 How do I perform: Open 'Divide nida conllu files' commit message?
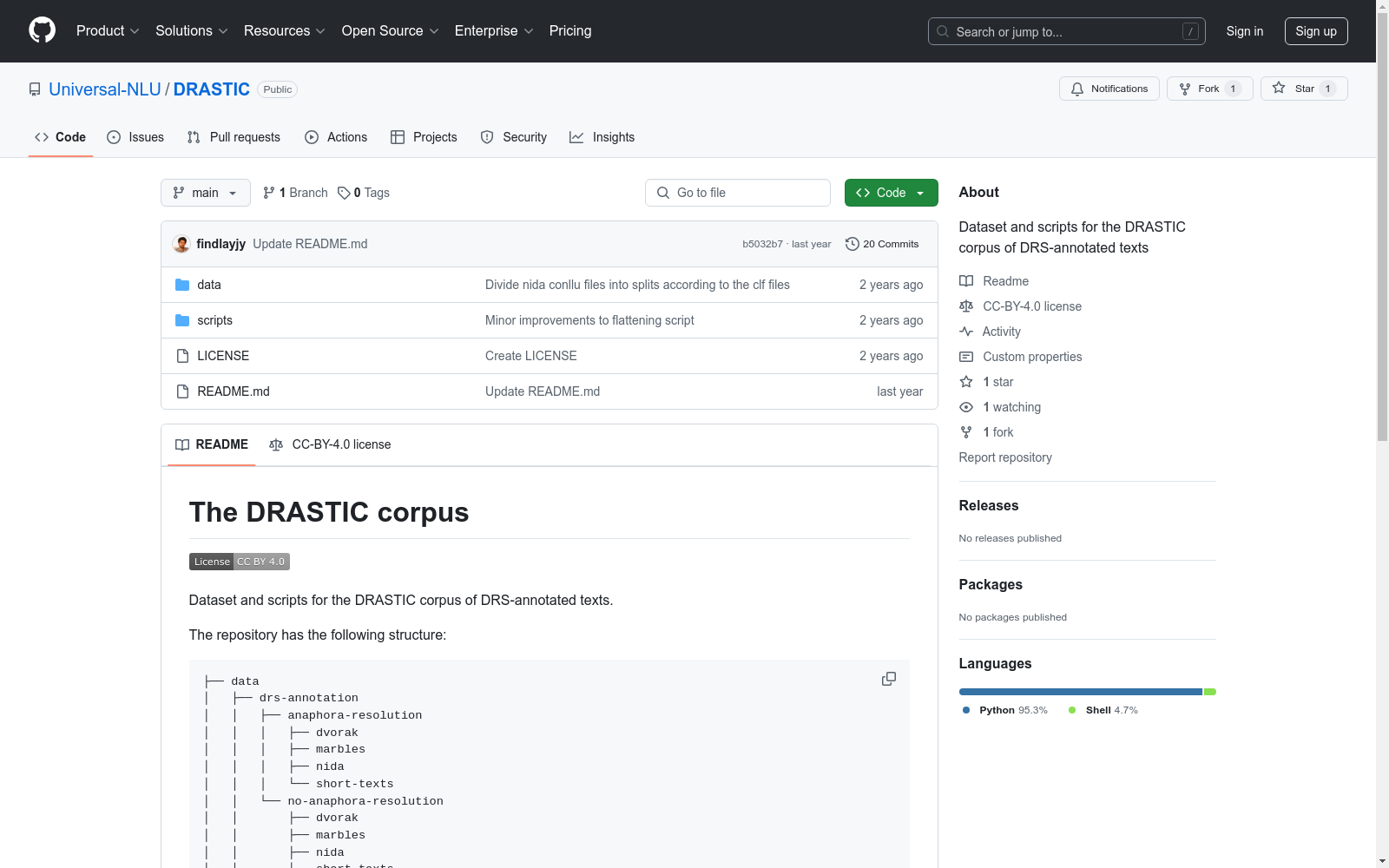coord(637,285)
